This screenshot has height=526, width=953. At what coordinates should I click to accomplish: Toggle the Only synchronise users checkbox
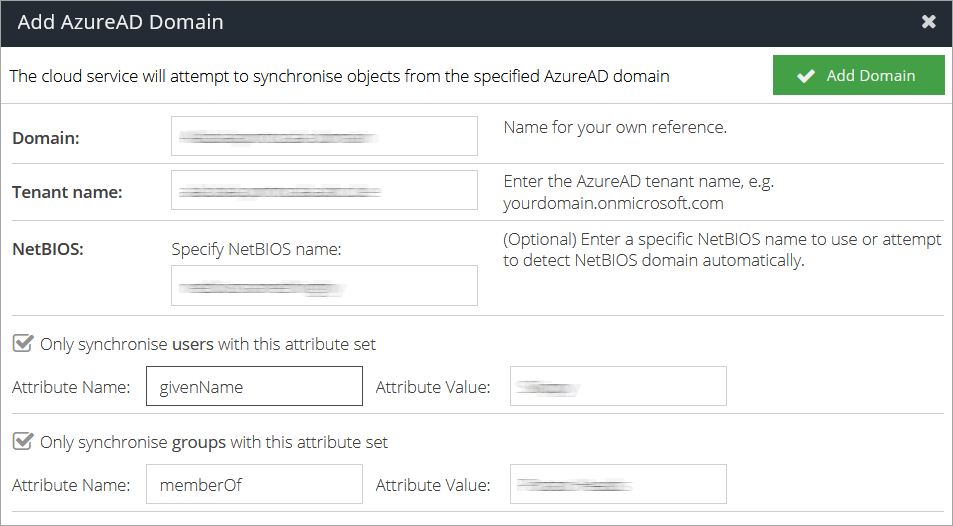point(22,344)
